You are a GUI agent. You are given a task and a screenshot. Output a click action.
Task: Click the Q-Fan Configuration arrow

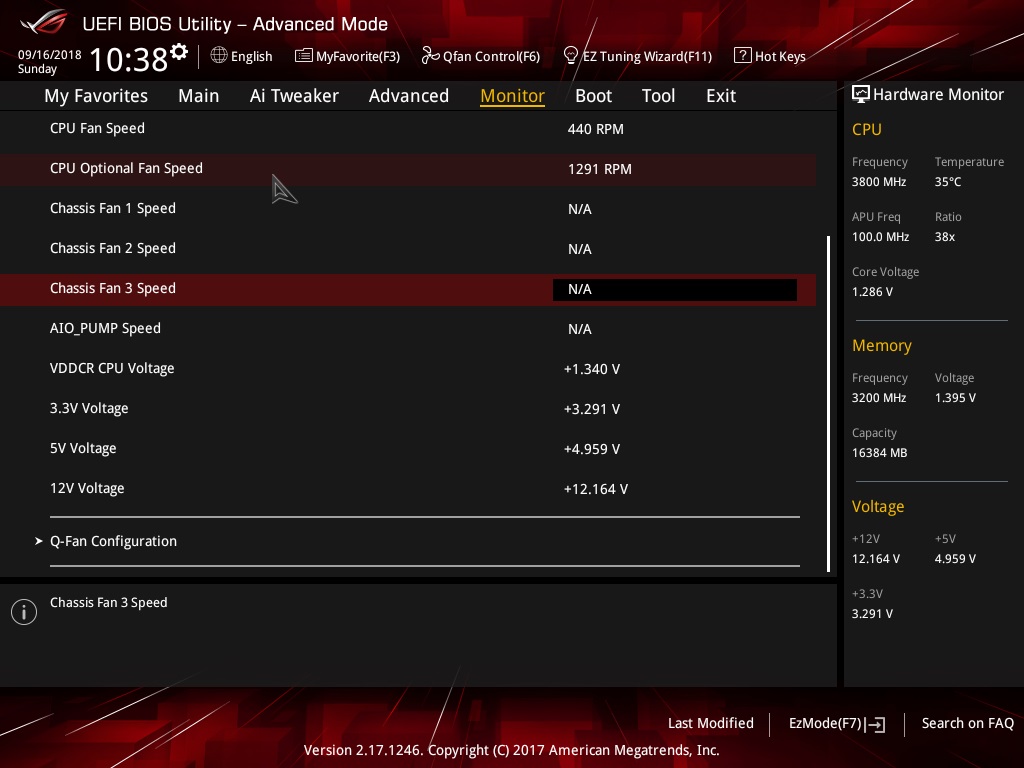[x=39, y=541]
